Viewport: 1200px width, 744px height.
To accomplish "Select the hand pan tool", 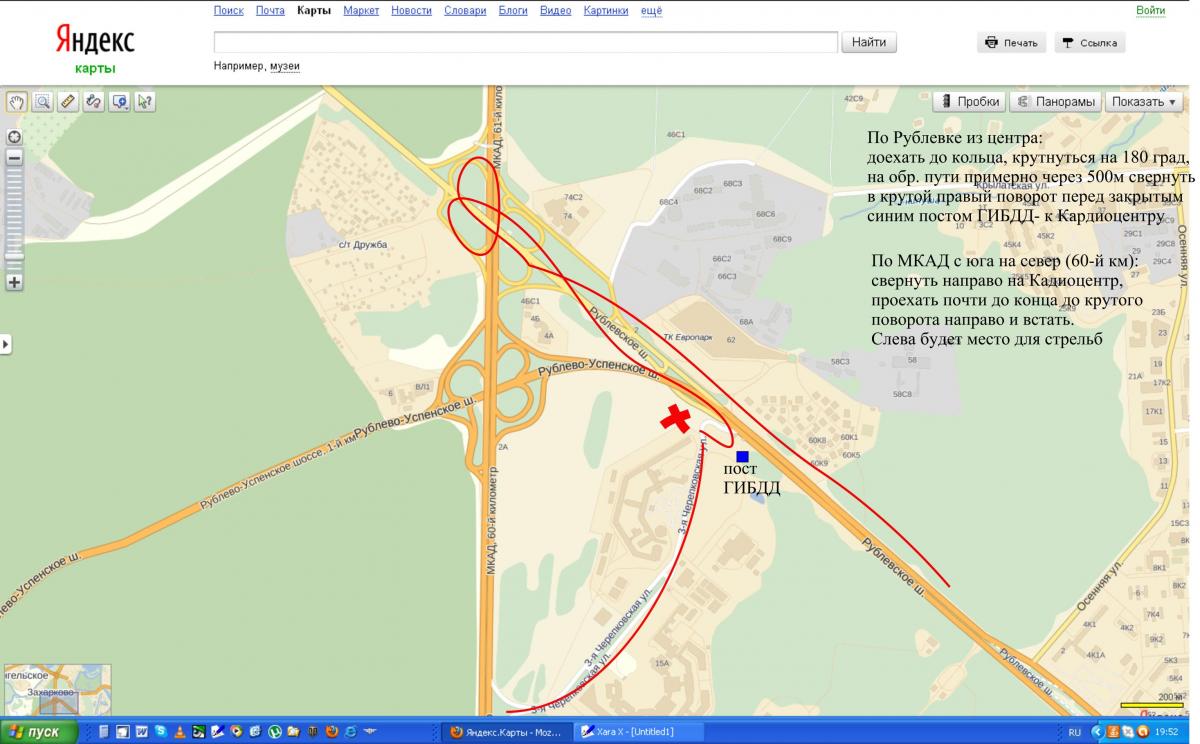I will (x=17, y=101).
